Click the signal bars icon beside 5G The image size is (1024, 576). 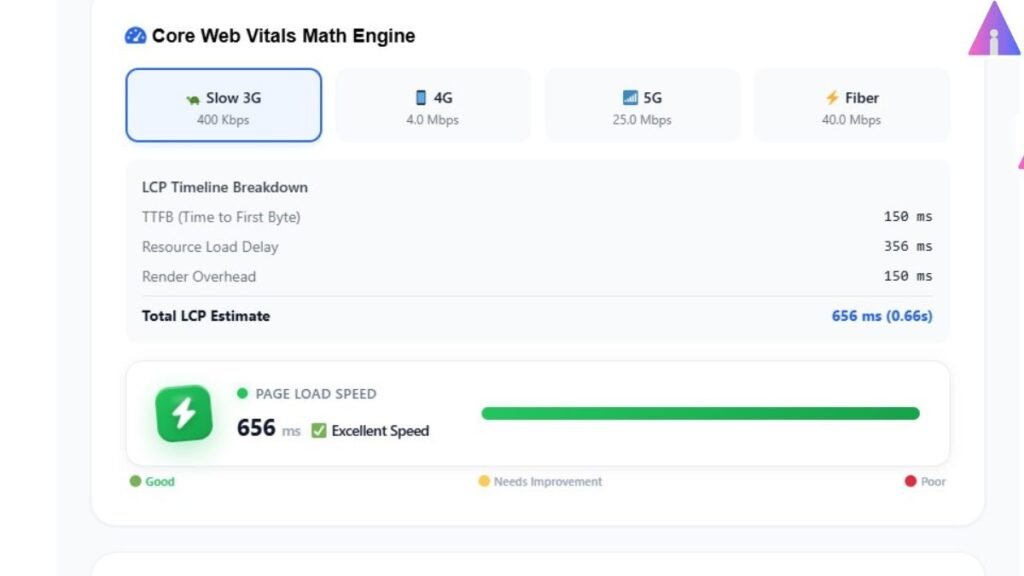630,98
